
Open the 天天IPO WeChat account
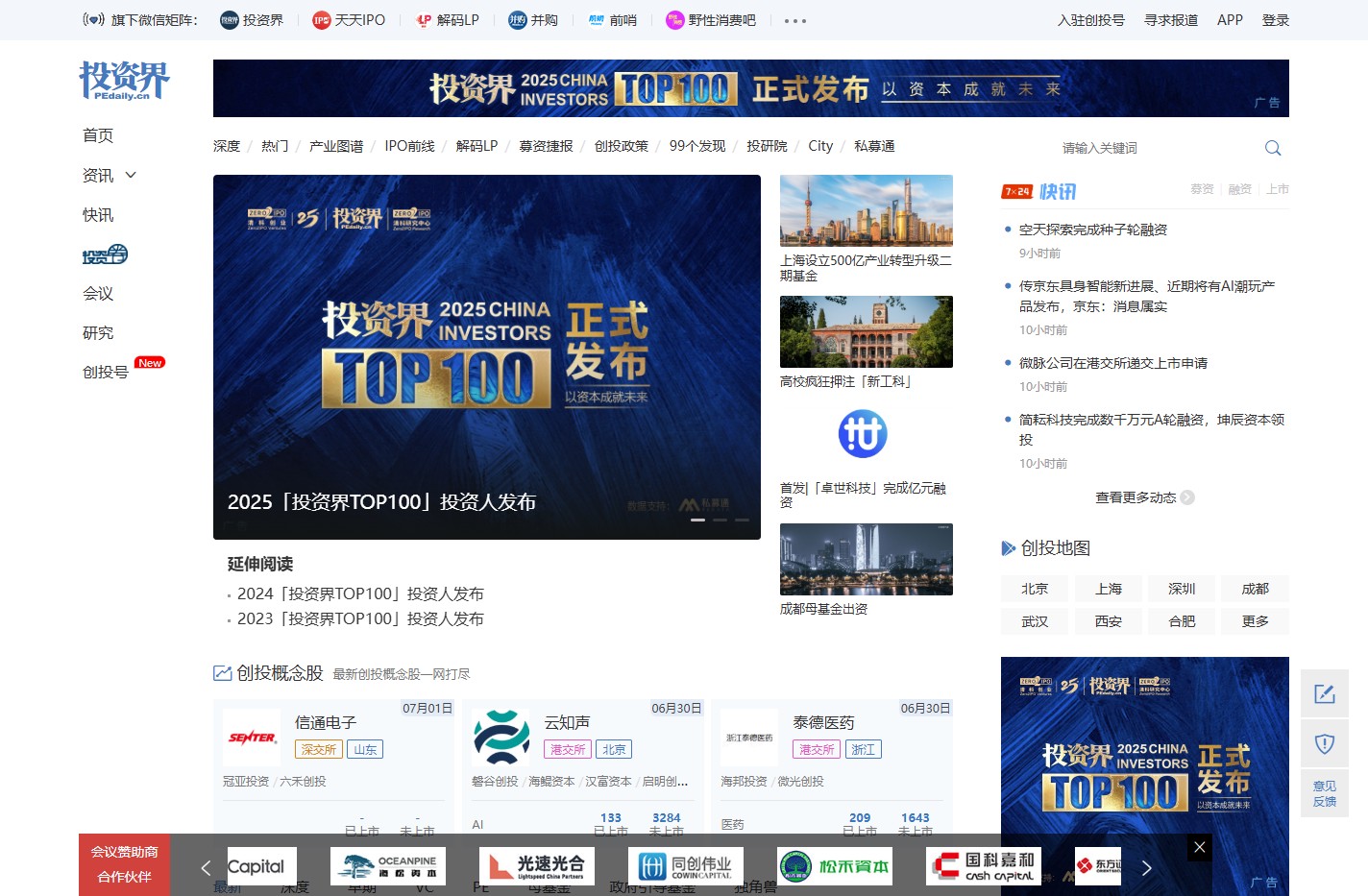coord(349,20)
